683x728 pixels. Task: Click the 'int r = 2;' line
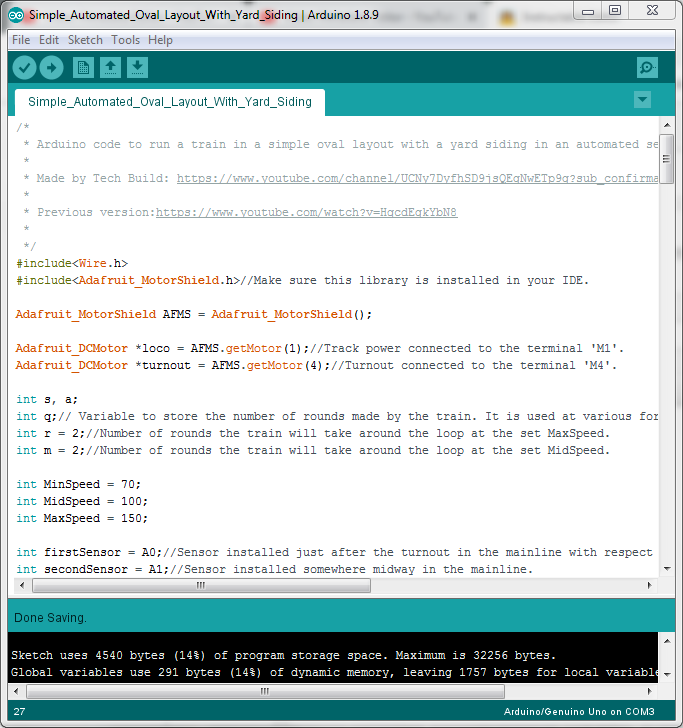point(312,433)
